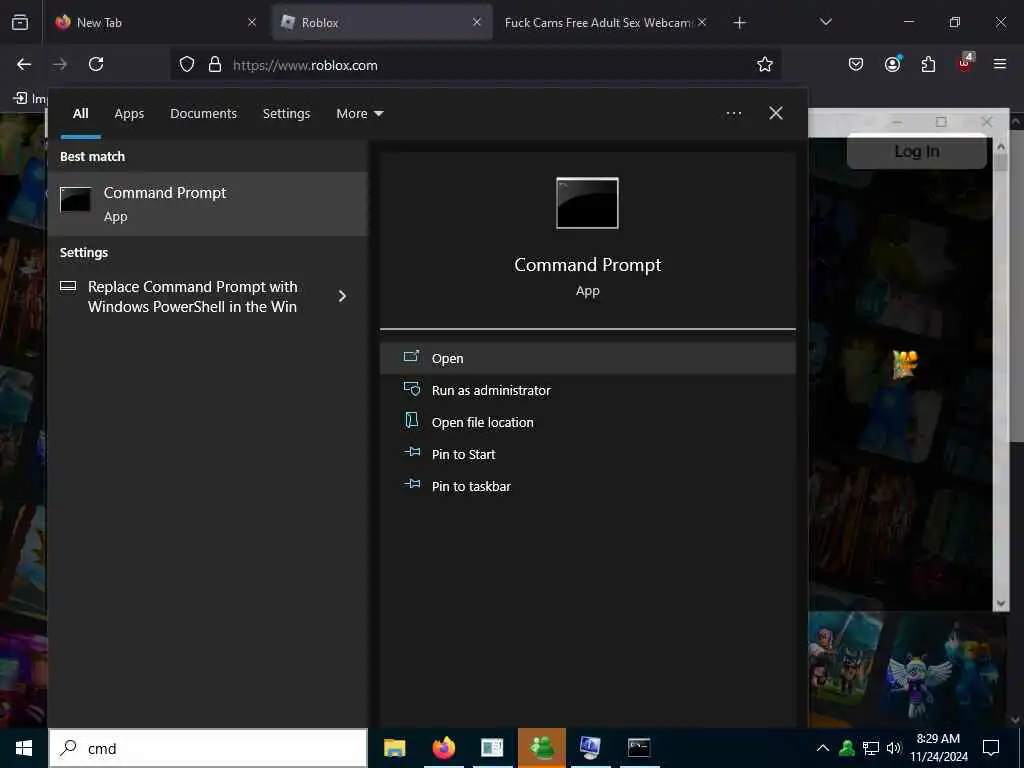Choose Run as administrator
Screen dimensions: 1024x768
pos(587,390)
